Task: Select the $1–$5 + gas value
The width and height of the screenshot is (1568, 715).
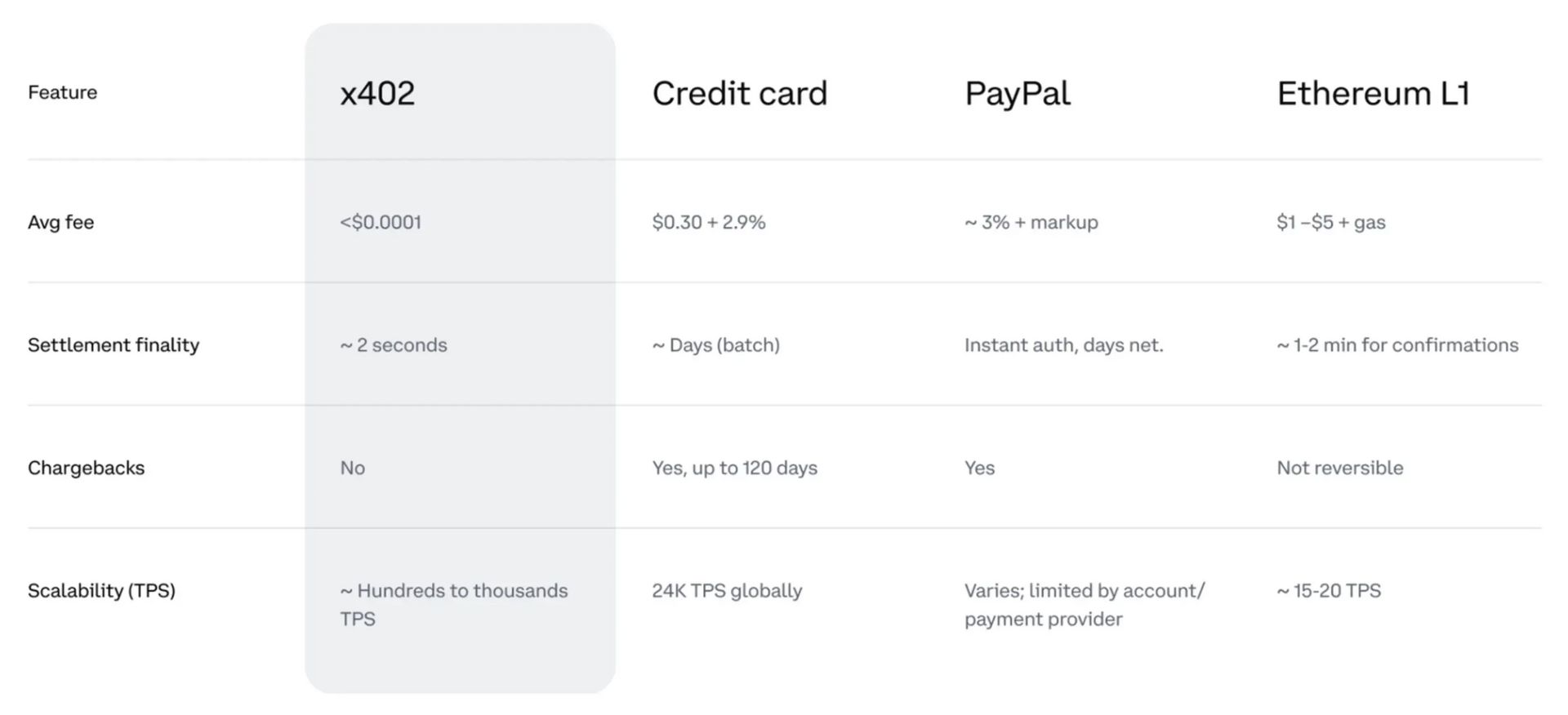Action: [x=1330, y=222]
